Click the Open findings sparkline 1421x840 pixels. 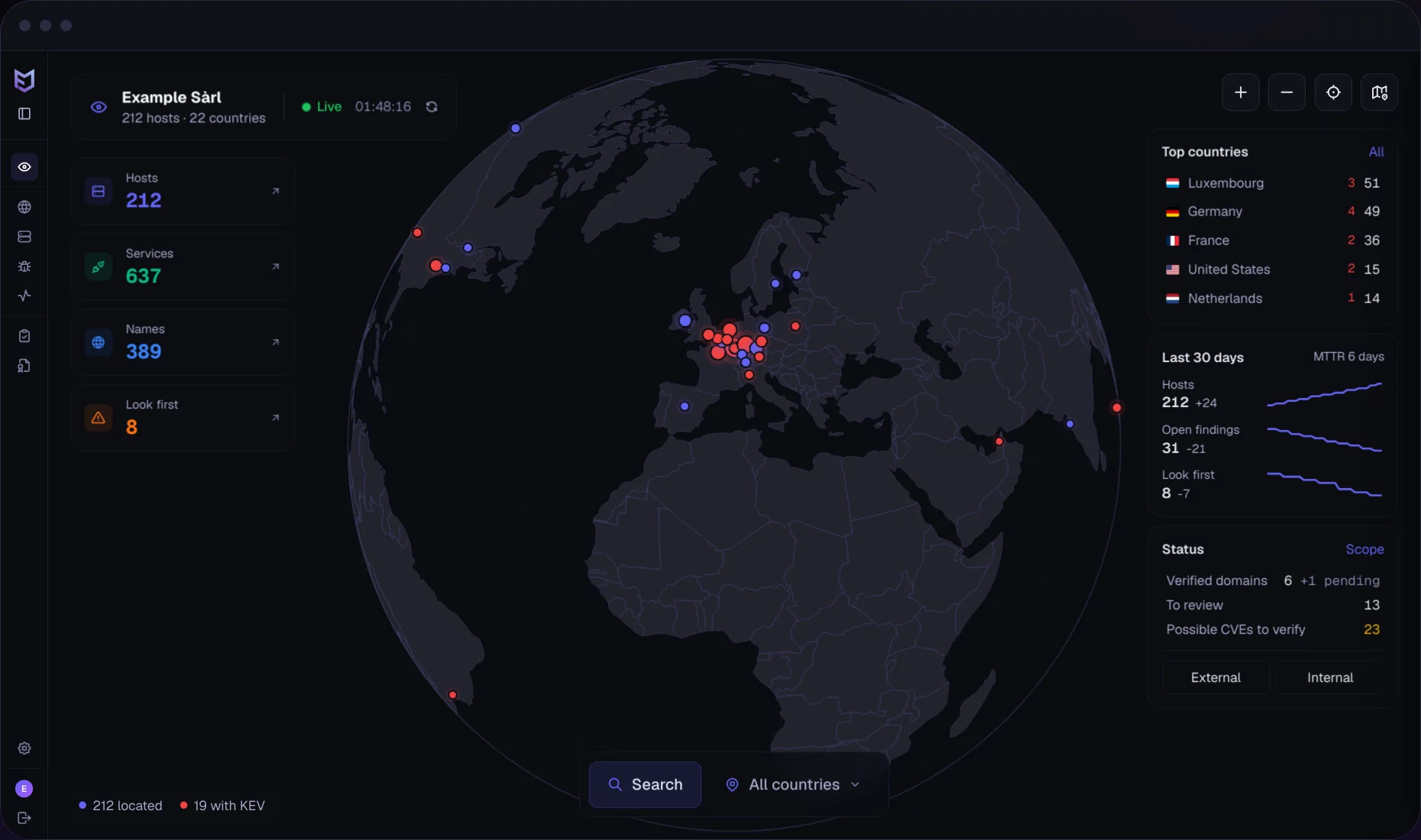1325,439
